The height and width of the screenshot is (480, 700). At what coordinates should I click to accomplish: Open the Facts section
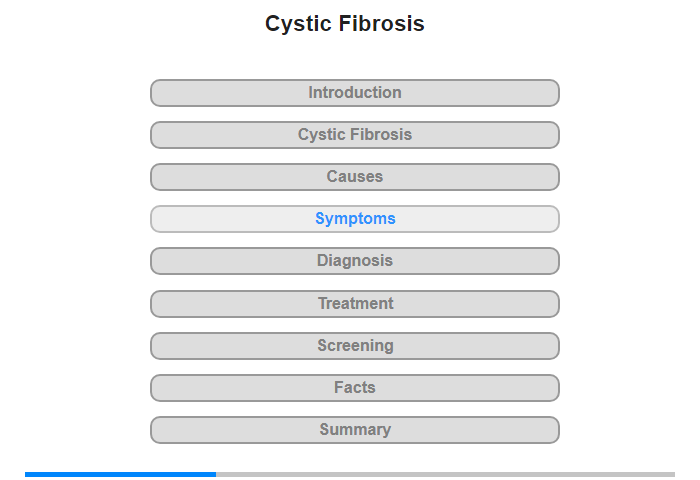point(355,387)
